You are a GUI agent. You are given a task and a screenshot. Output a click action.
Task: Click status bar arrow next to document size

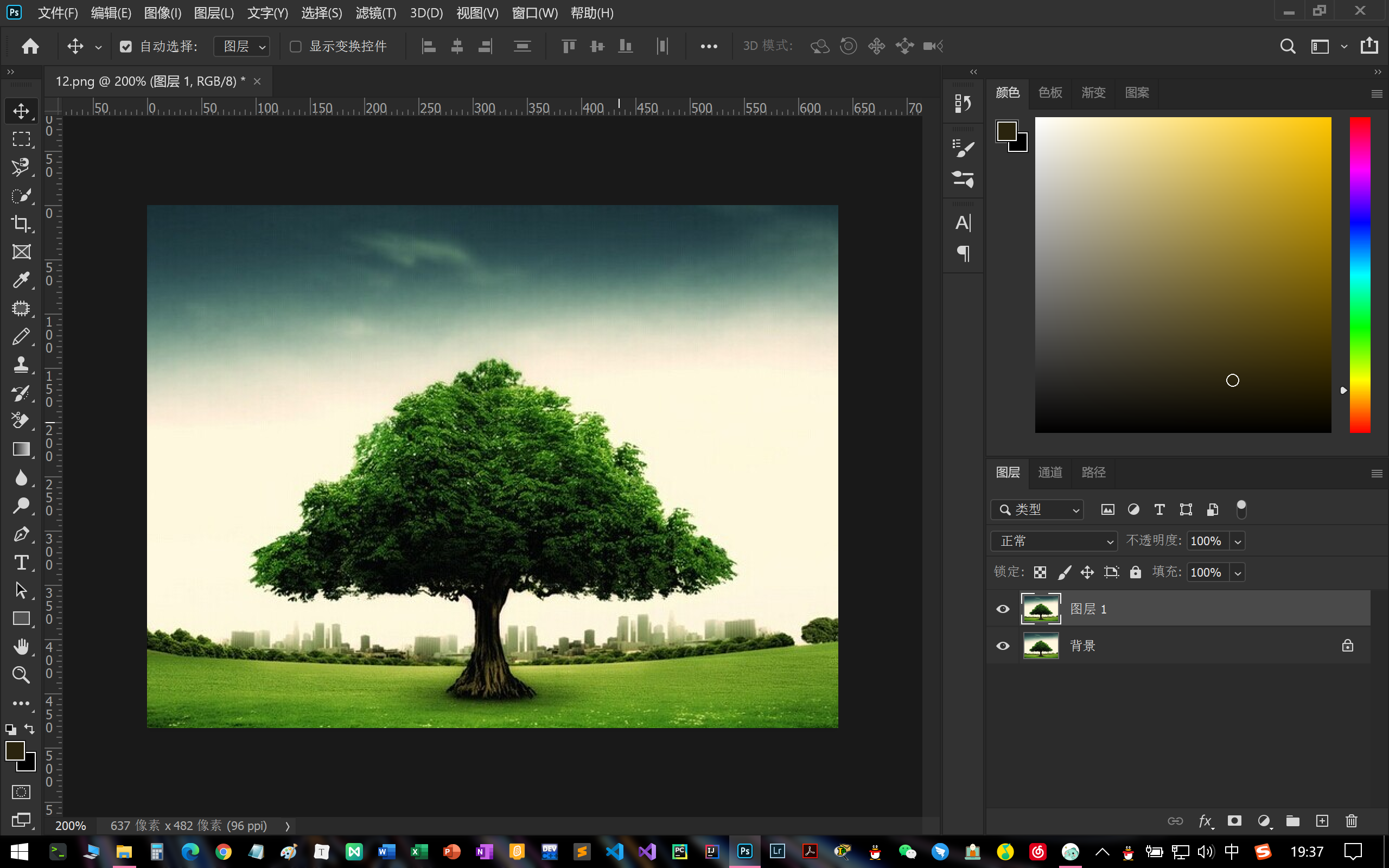pos(287,826)
